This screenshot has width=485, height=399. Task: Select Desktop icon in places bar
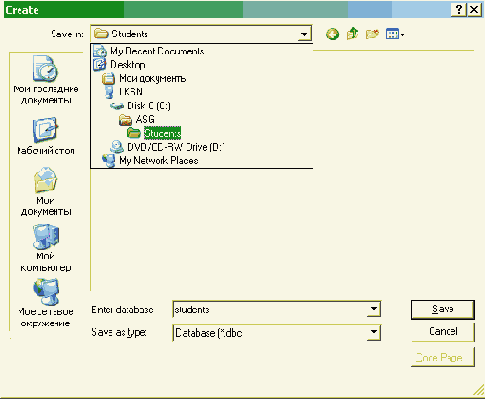click(46, 136)
